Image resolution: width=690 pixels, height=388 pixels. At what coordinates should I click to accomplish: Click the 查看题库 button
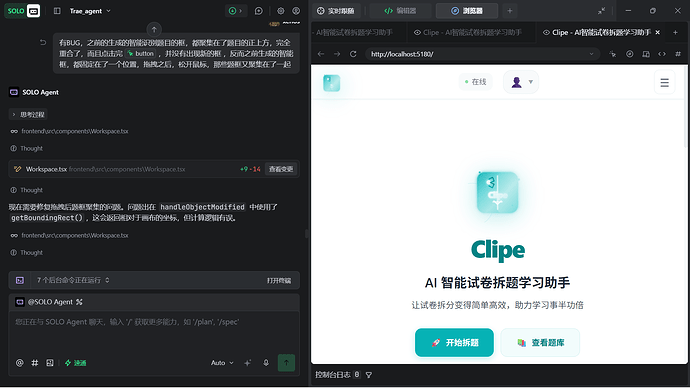click(x=540, y=342)
